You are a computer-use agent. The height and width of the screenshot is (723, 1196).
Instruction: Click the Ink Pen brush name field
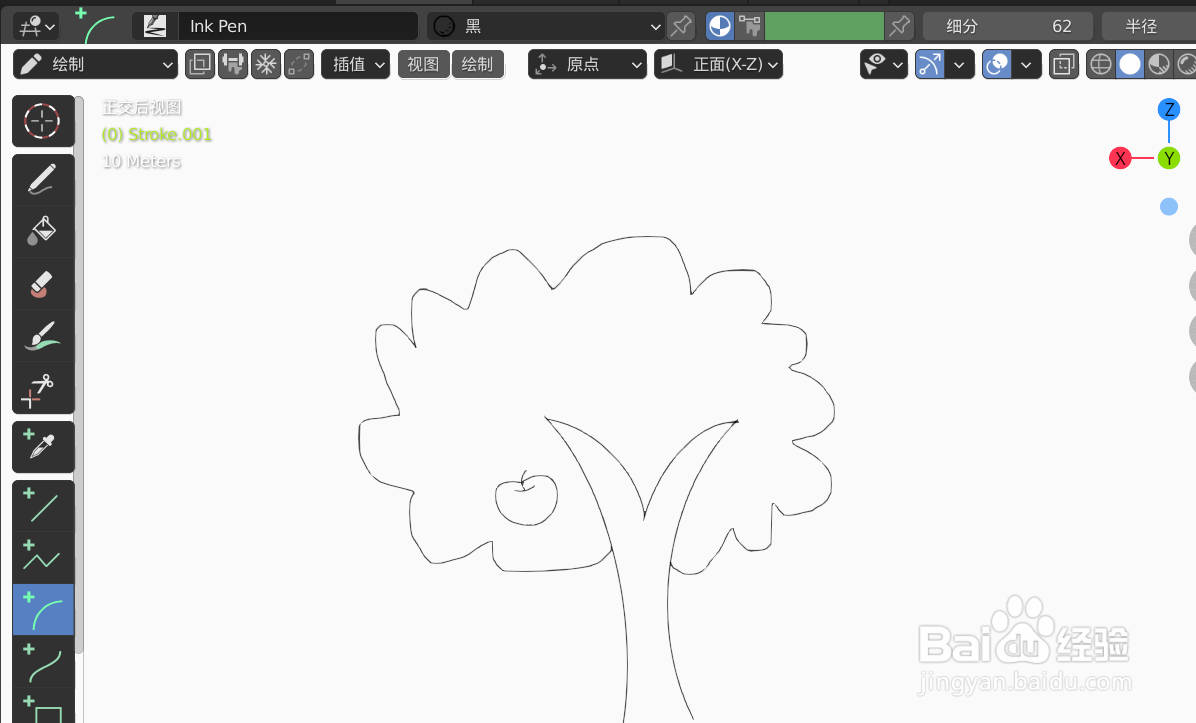(x=298, y=26)
